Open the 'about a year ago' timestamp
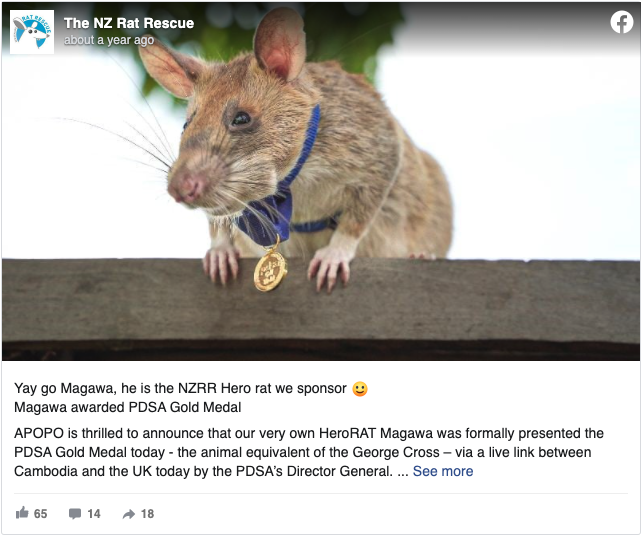 (x=109, y=40)
